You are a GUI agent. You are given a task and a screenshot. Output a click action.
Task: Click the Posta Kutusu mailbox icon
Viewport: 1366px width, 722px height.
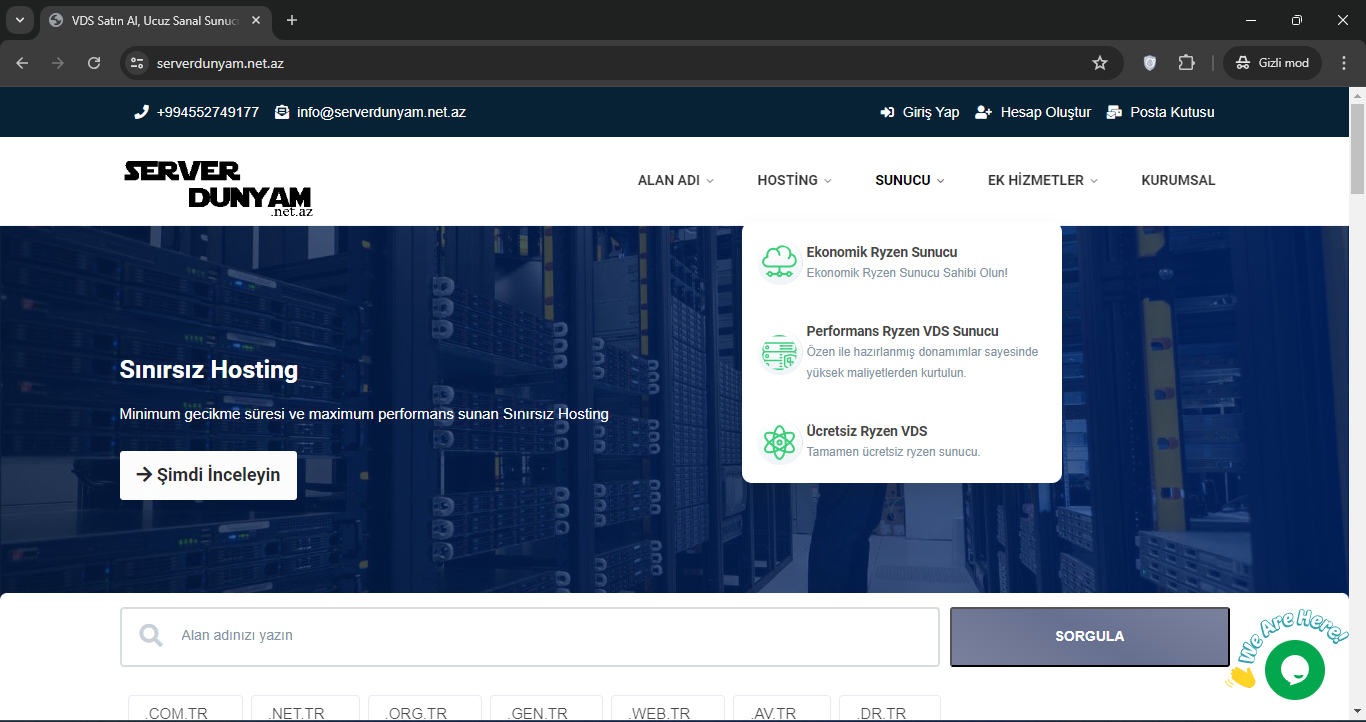point(1114,112)
